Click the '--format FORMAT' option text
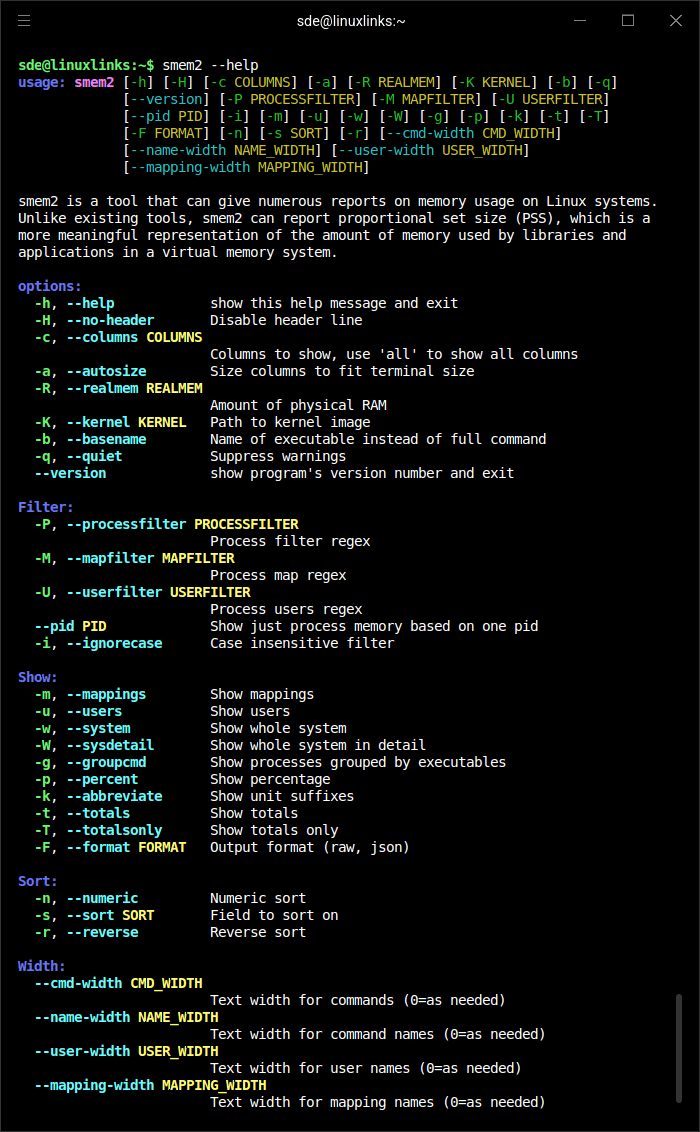This screenshot has height=1132, width=700. coord(126,847)
